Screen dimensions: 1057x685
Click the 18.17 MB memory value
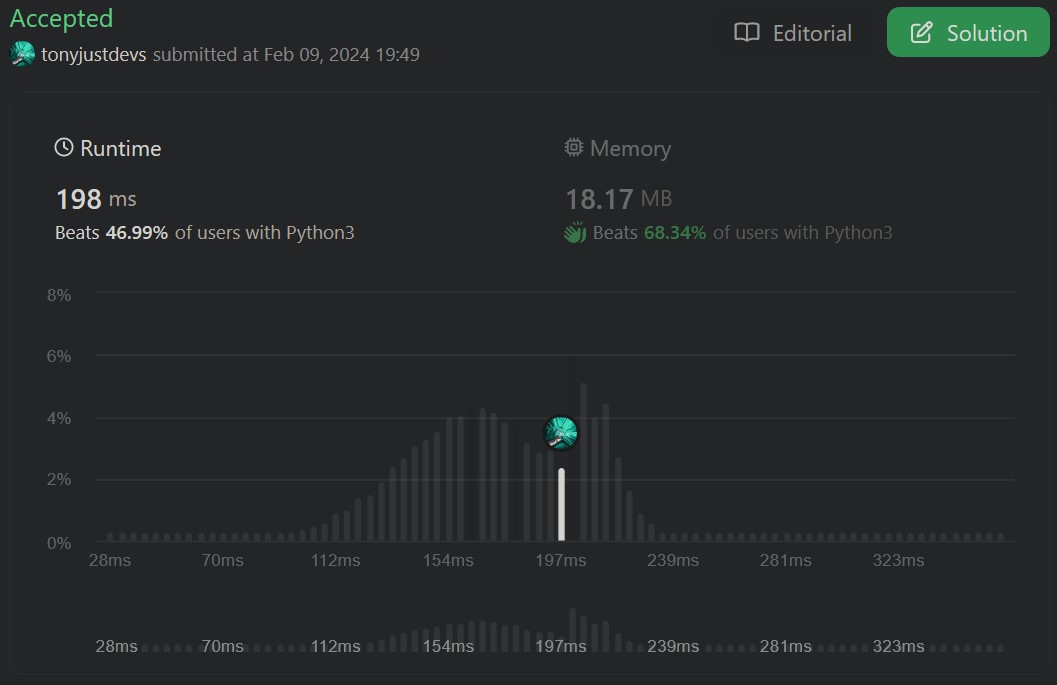(x=618, y=199)
